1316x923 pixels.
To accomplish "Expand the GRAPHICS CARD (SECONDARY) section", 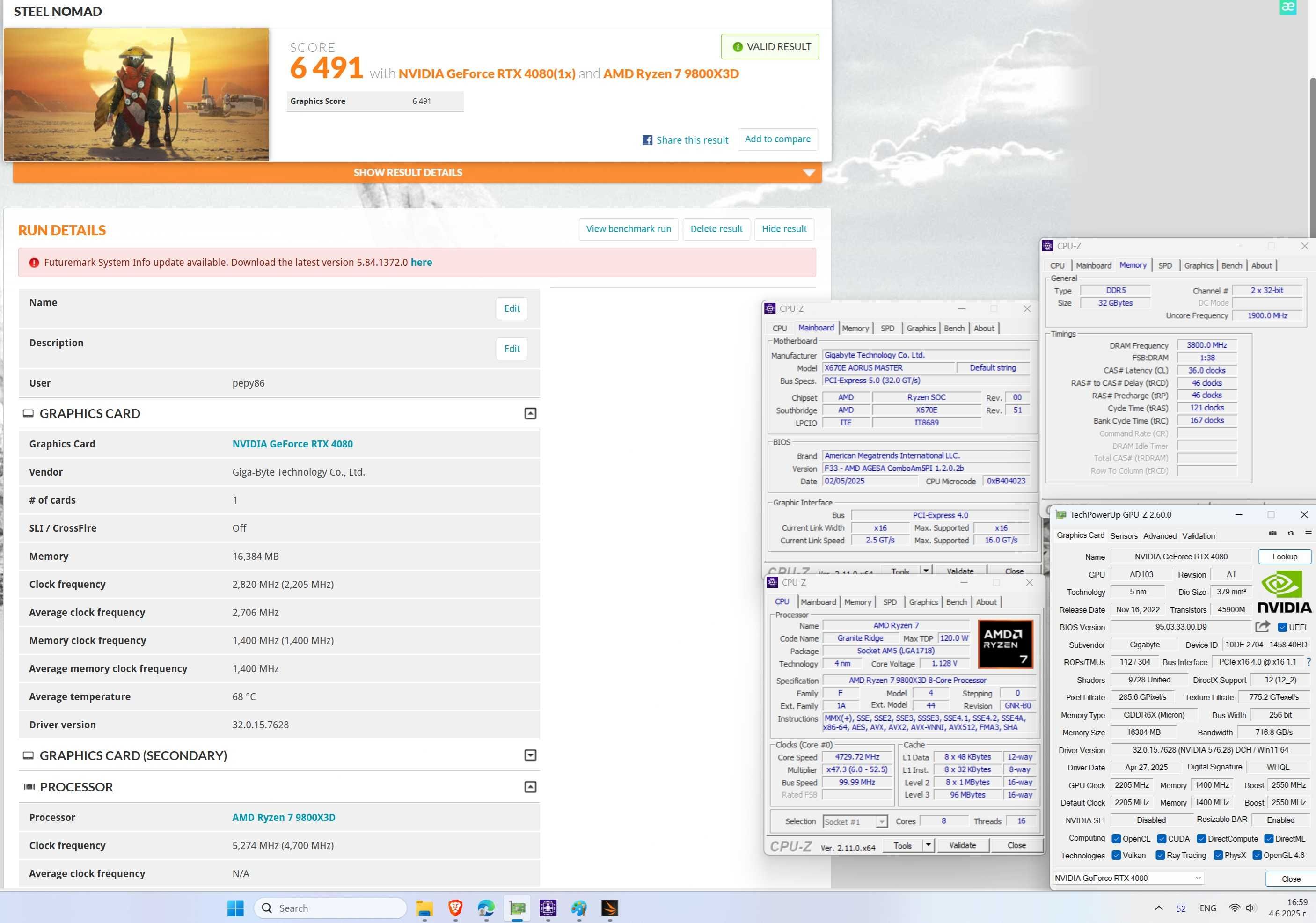I will coord(530,755).
